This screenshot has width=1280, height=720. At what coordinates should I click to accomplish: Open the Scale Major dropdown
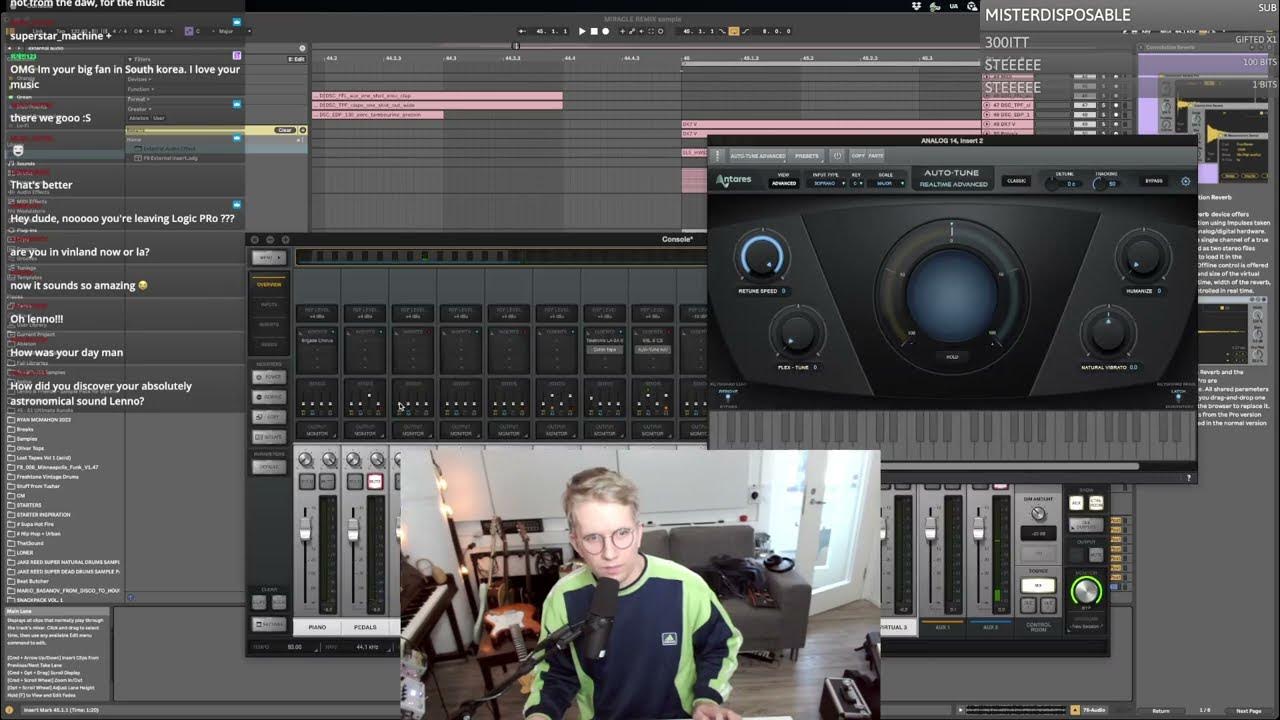coord(887,184)
